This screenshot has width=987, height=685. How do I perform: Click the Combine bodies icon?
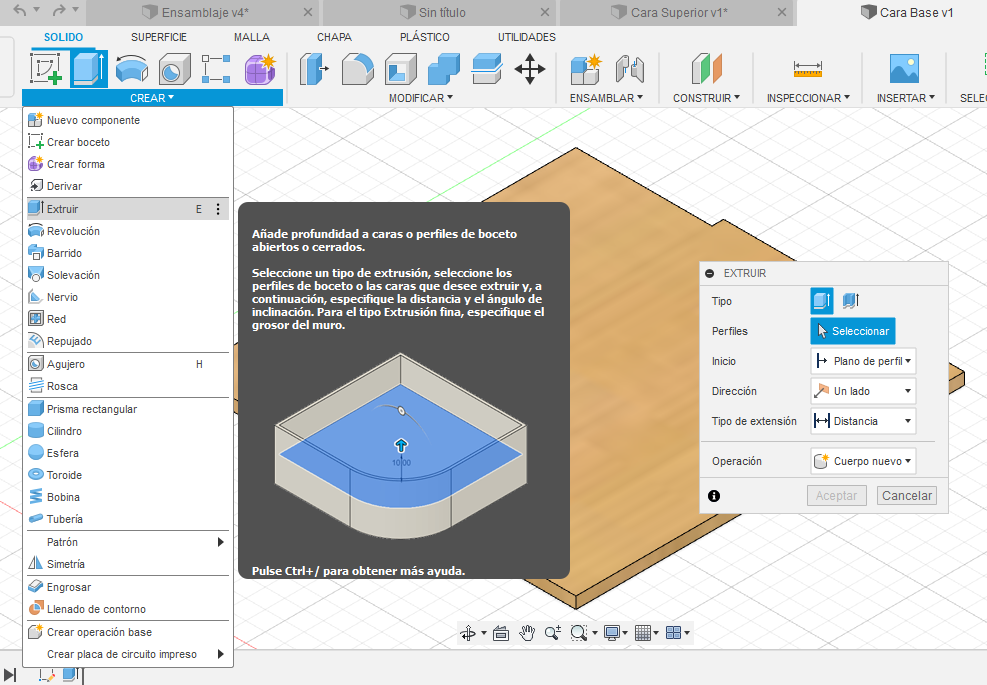[x=444, y=69]
